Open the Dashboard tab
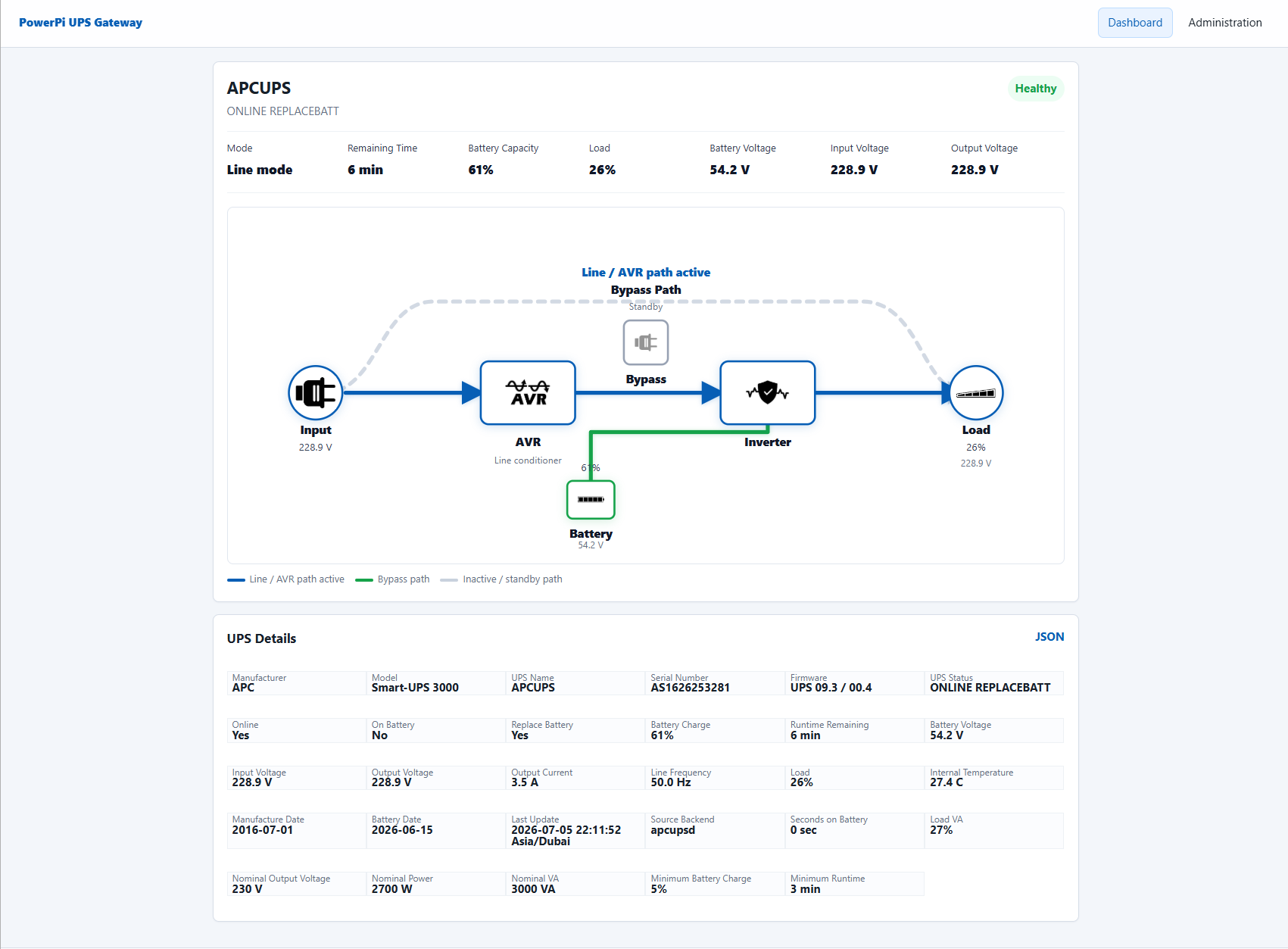The image size is (1288, 949). click(x=1135, y=23)
